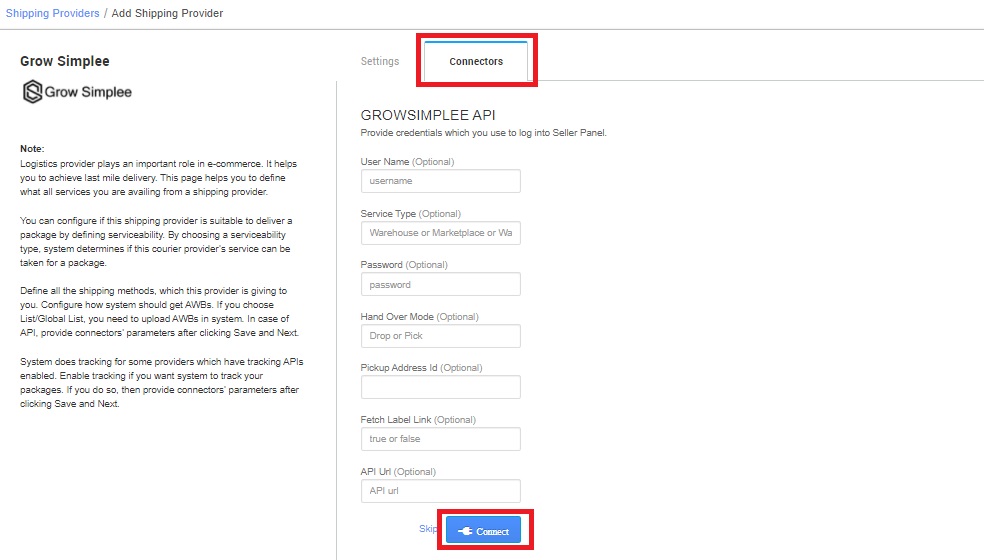The image size is (984, 560).
Task: Click the 'API Url (Optional)' label
Action: 398,471
